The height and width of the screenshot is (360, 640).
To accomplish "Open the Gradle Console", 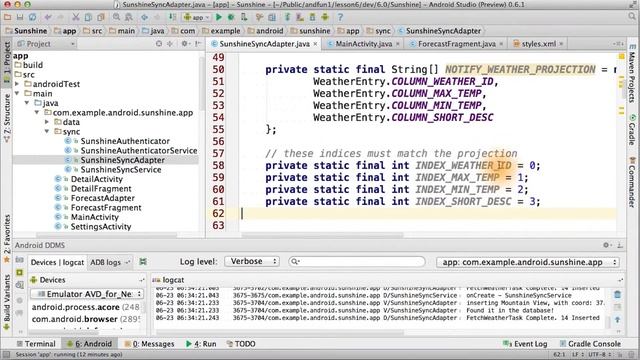I will point(590,344).
